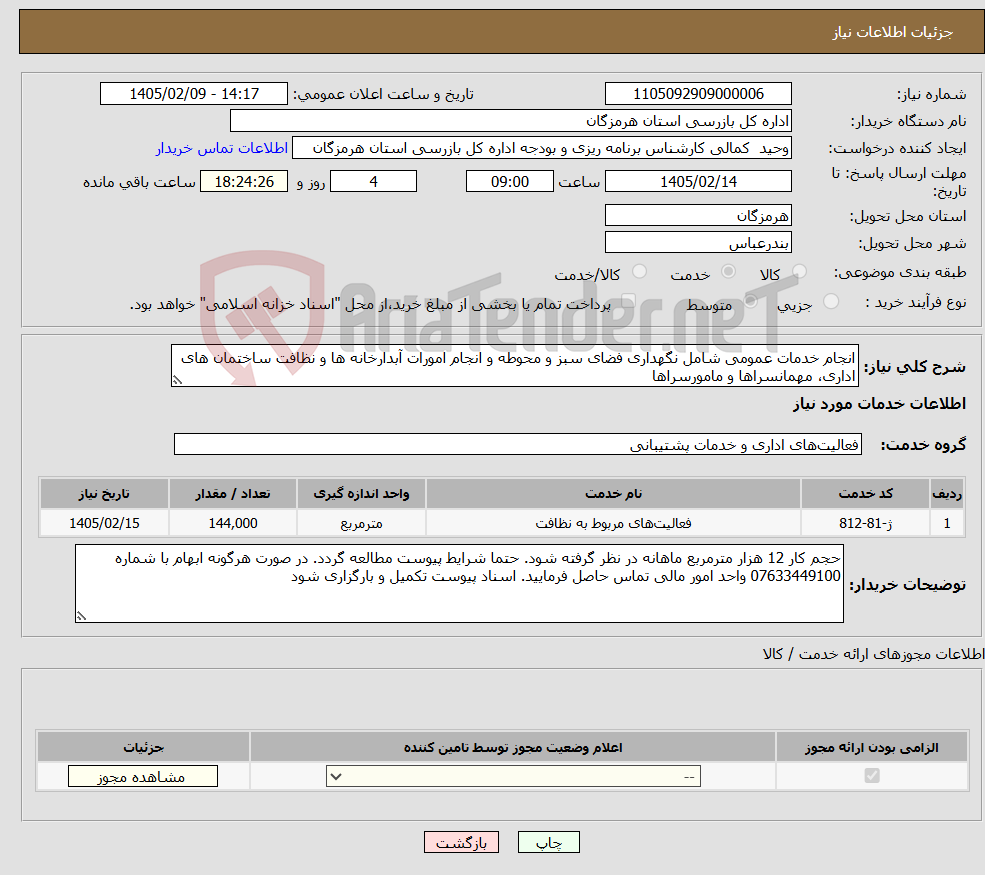Click the واحد اندازه گیری column header
Viewport: 985px width, 875px height.
361,494
